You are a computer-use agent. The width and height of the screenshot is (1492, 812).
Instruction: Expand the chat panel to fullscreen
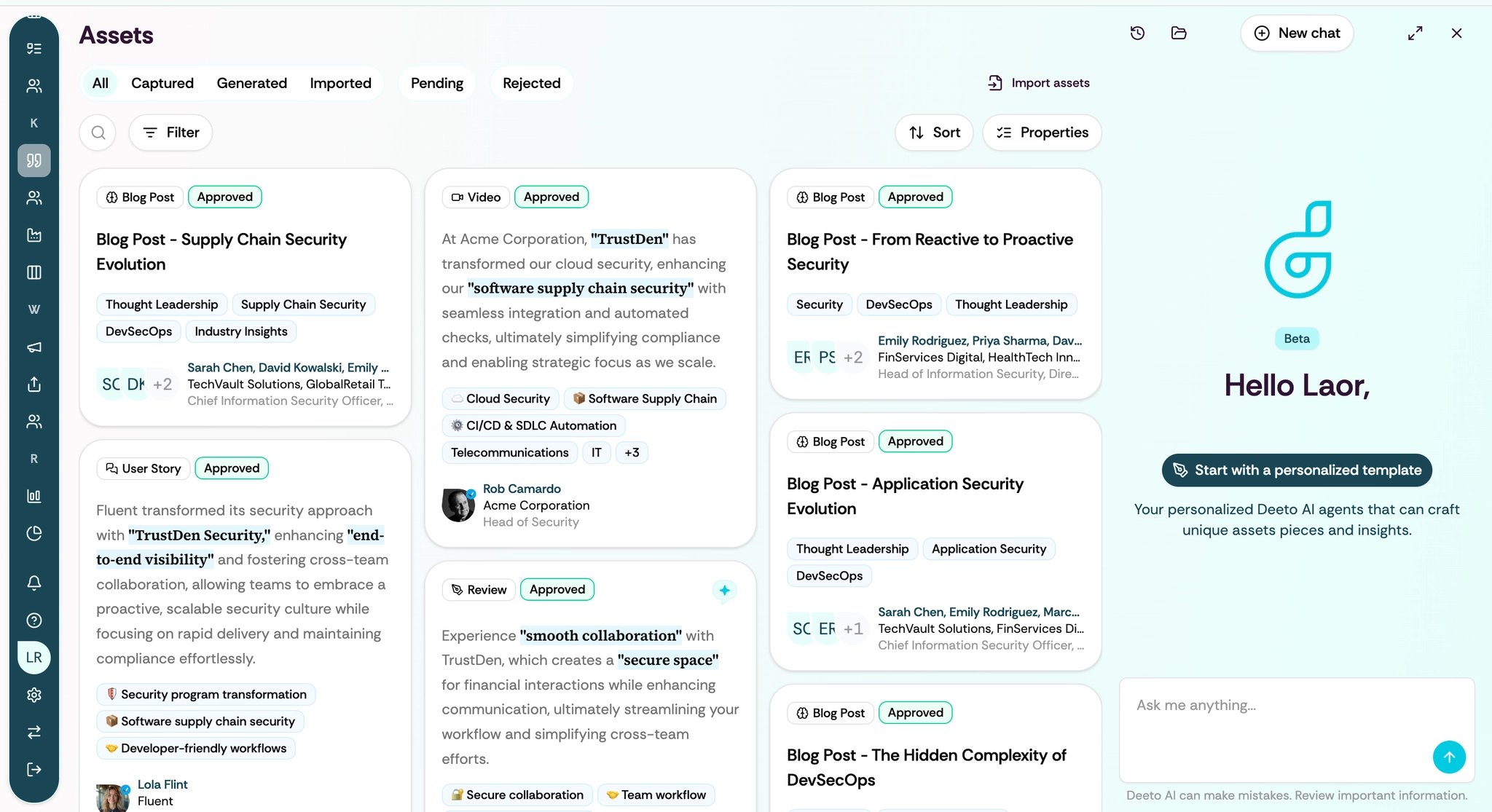[1415, 33]
